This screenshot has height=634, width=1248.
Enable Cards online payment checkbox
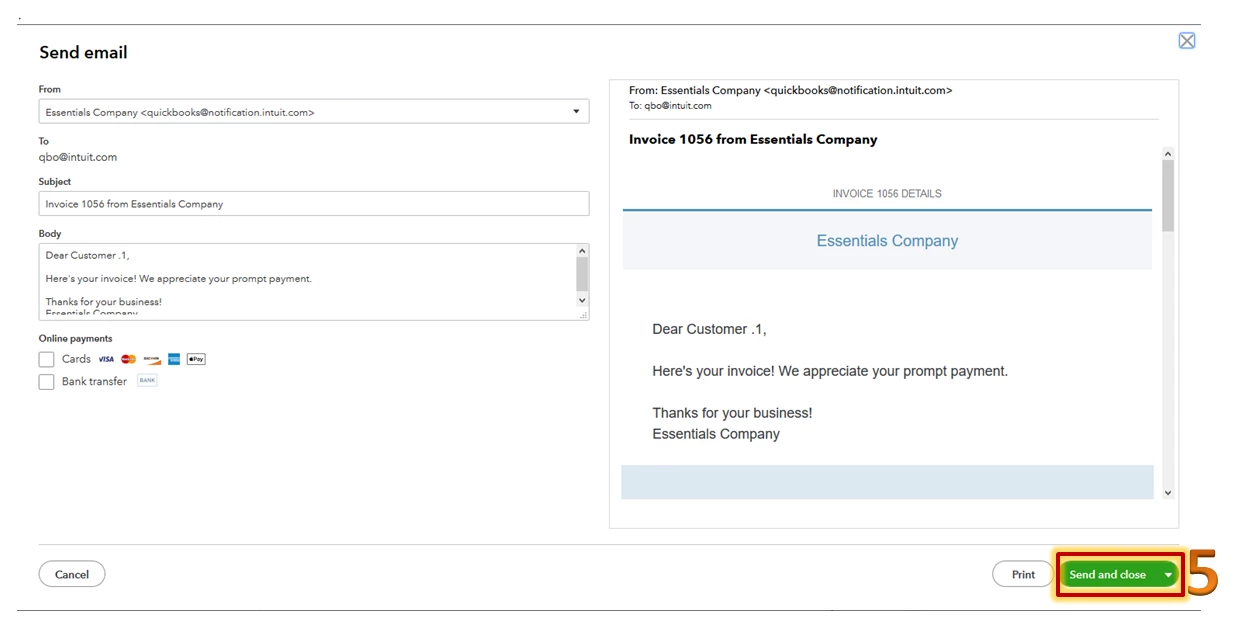(46, 359)
